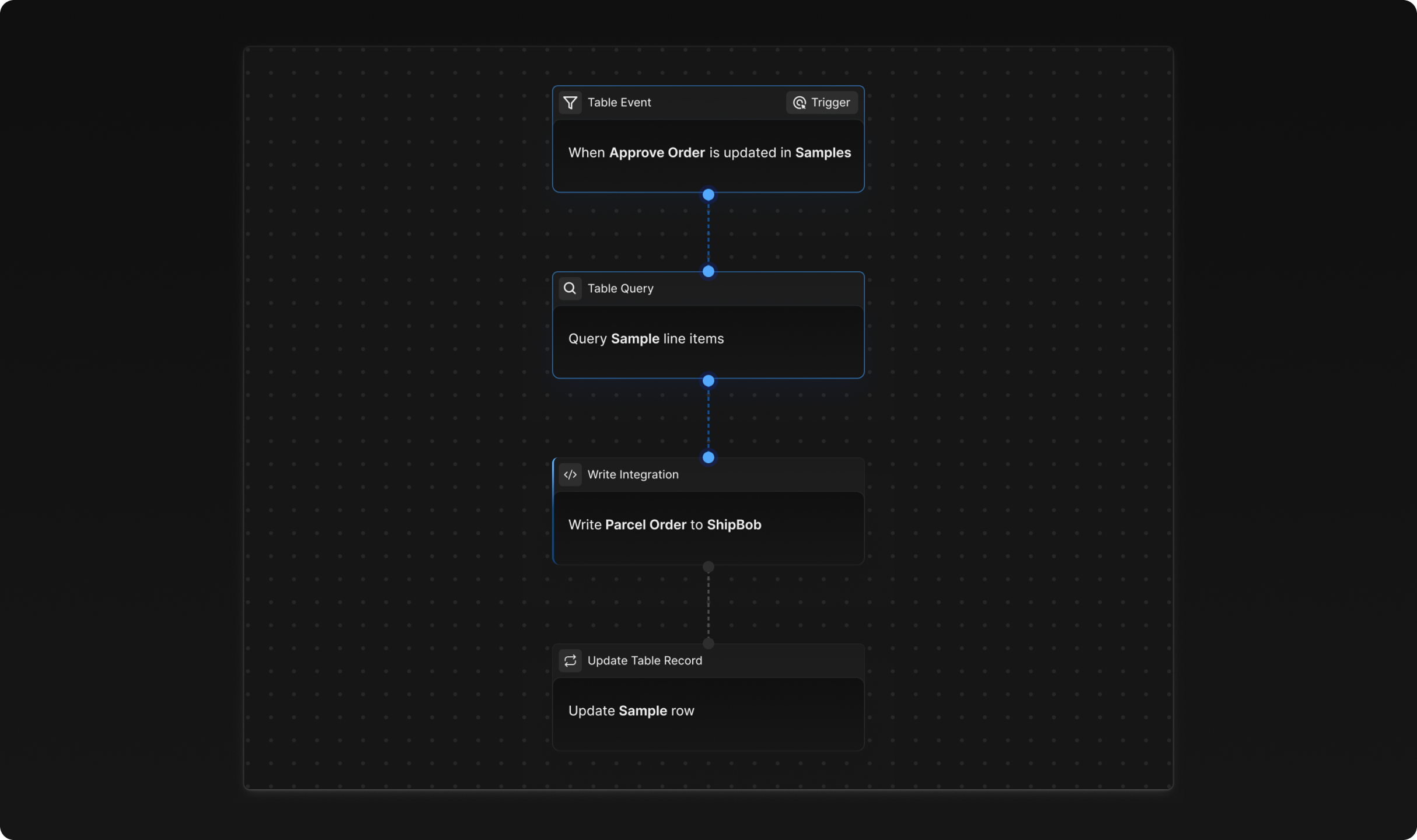This screenshot has height=840, width=1417.
Task: Click the Table Query magnifier icon
Action: 570,288
